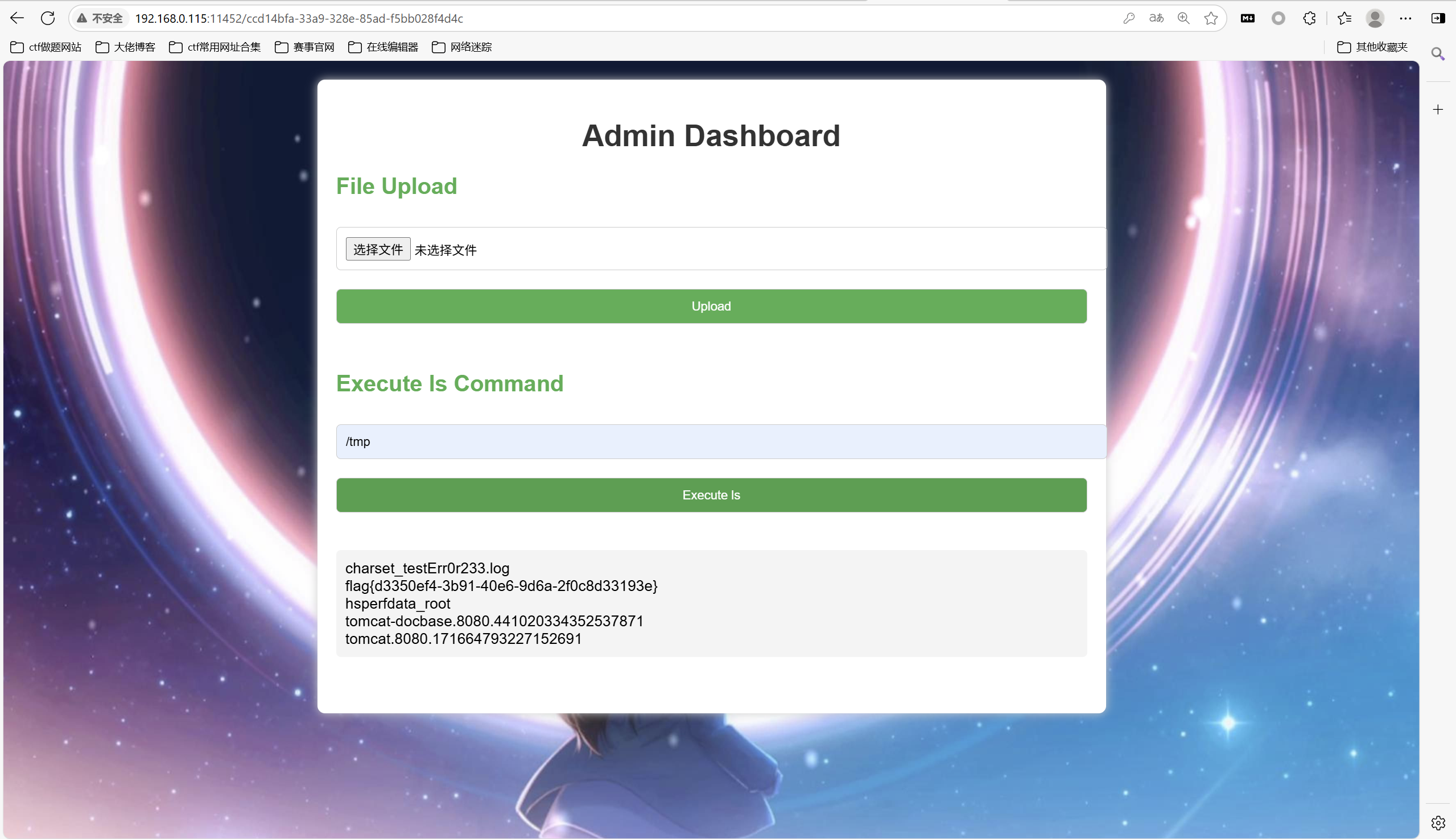Click the browser address bar URL
Viewport: 1456px width, 839px height.
(299, 18)
